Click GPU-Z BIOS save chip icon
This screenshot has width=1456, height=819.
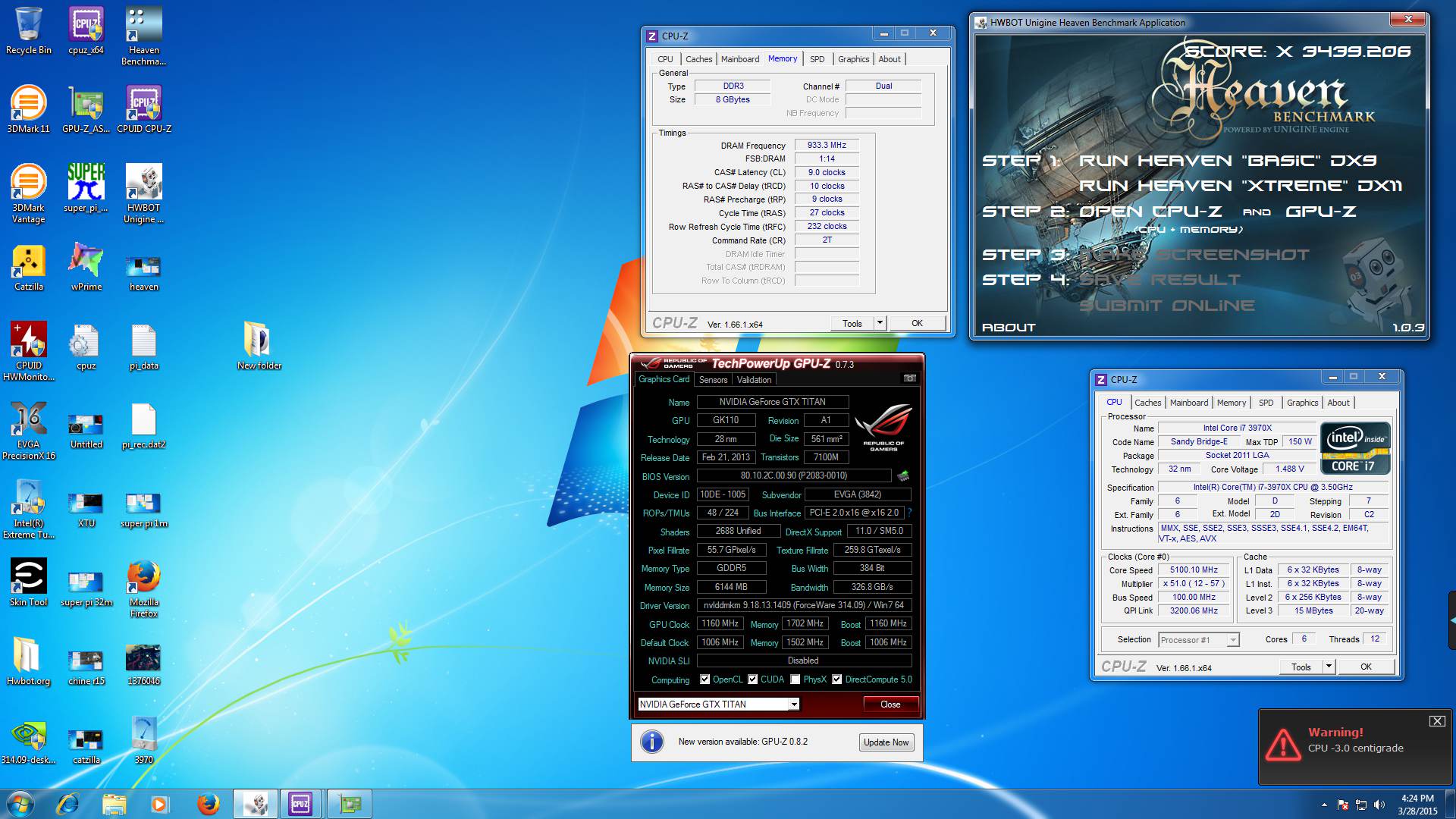point(903,476)
